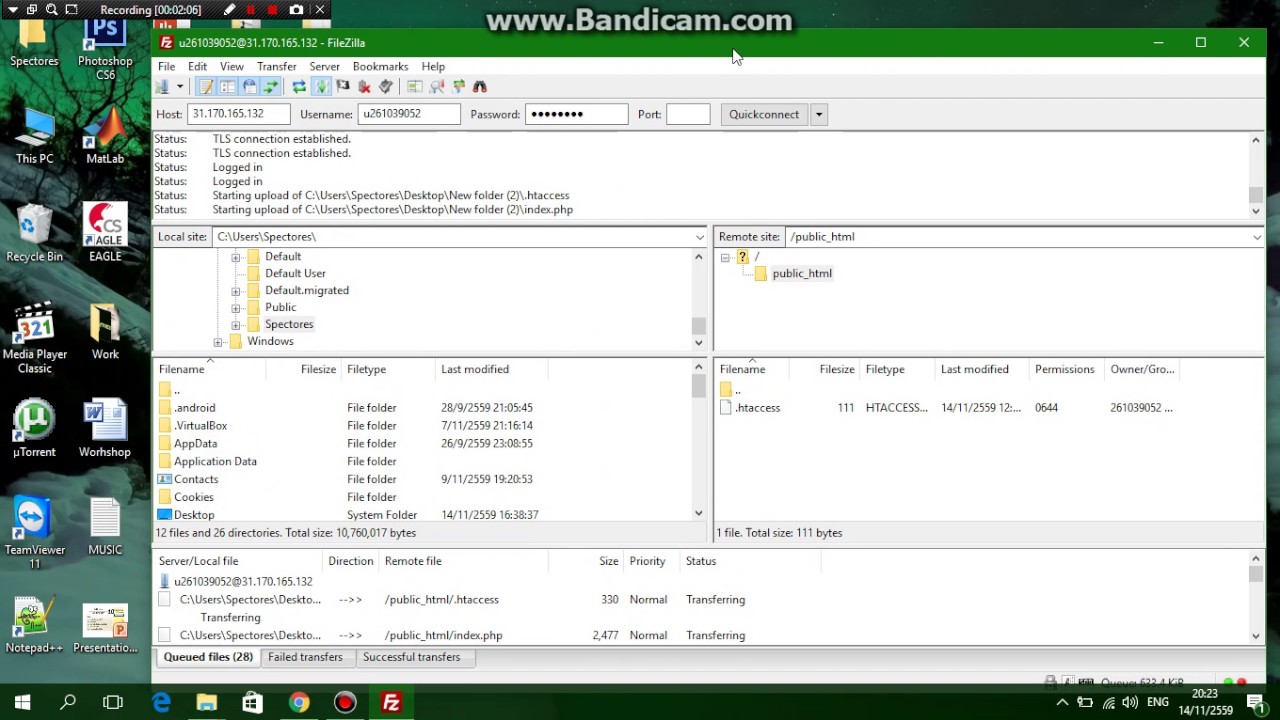
Task: Sort remote list by Owner/Group column
Action: [x=1142, y=369]
